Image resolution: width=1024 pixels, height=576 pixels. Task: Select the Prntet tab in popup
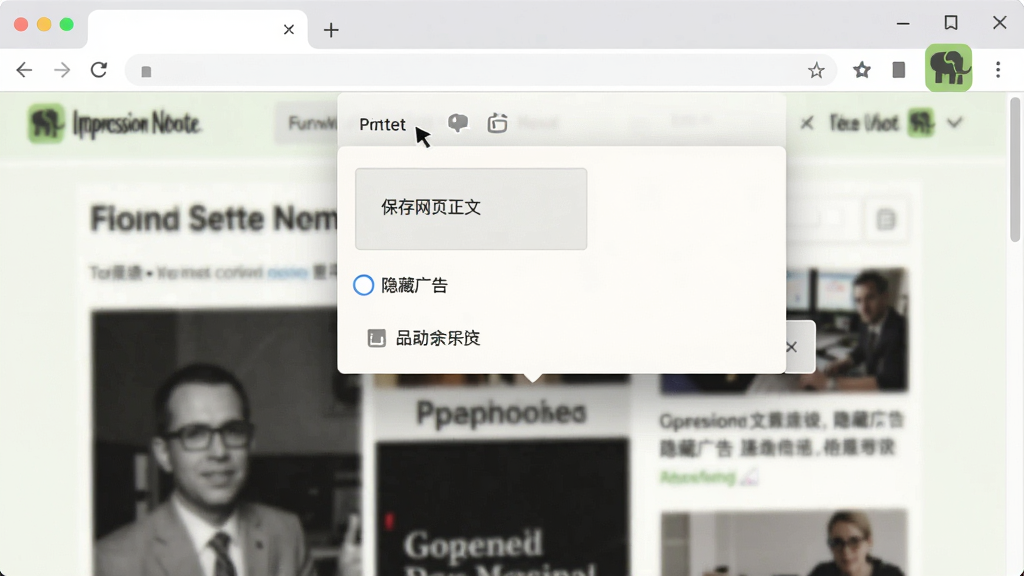click(382, 124)
